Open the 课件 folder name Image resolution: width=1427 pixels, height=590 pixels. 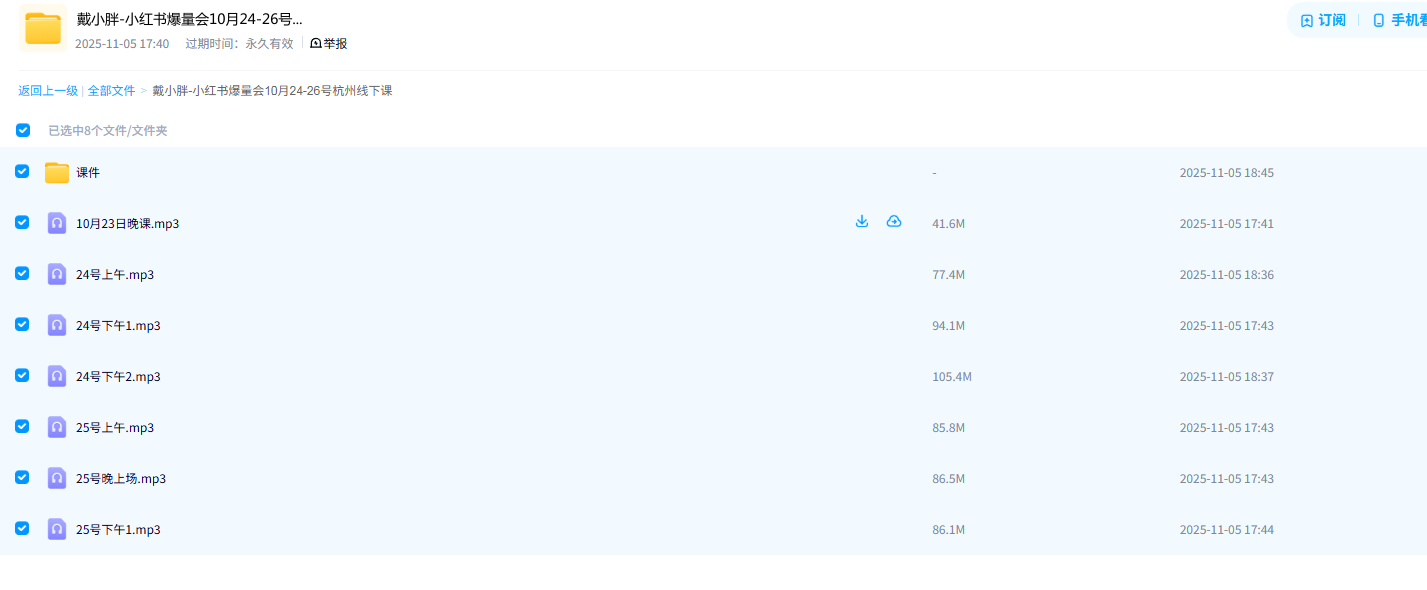pyautogui.click(x=88, y=173)
